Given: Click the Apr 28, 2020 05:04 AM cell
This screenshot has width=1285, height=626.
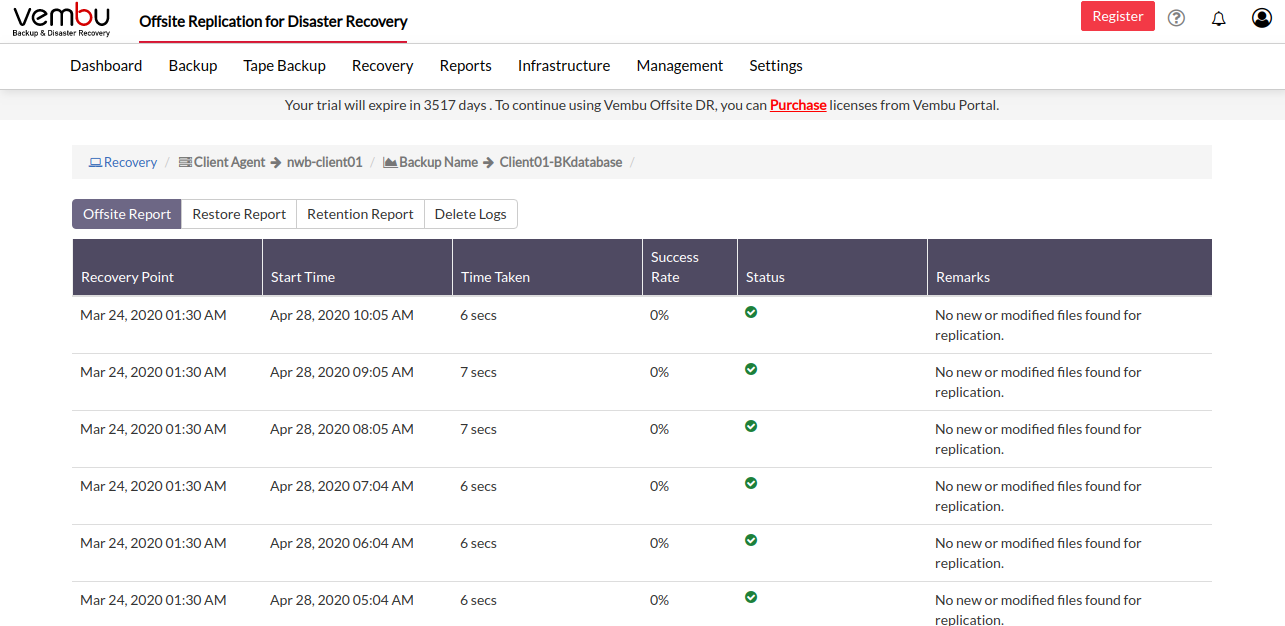Looking at the screenshot, I should 342,600.
